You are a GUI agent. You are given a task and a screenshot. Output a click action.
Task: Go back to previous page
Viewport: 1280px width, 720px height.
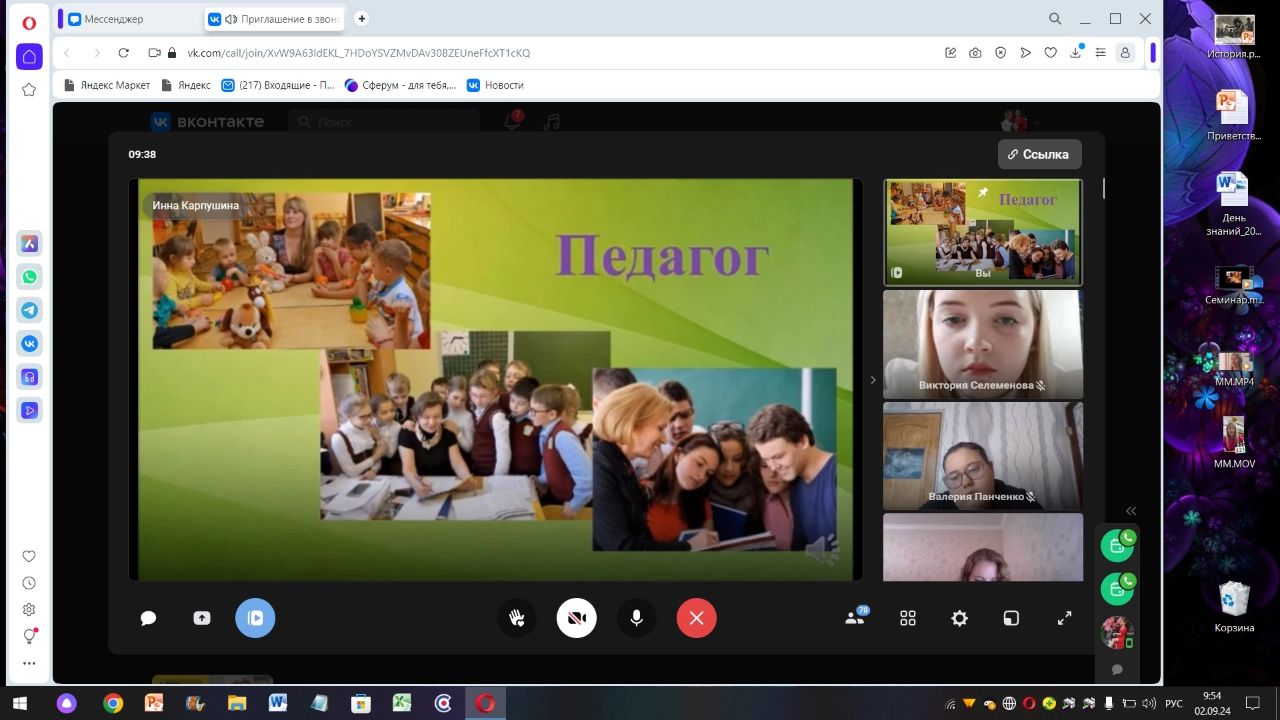coord(67,53)
